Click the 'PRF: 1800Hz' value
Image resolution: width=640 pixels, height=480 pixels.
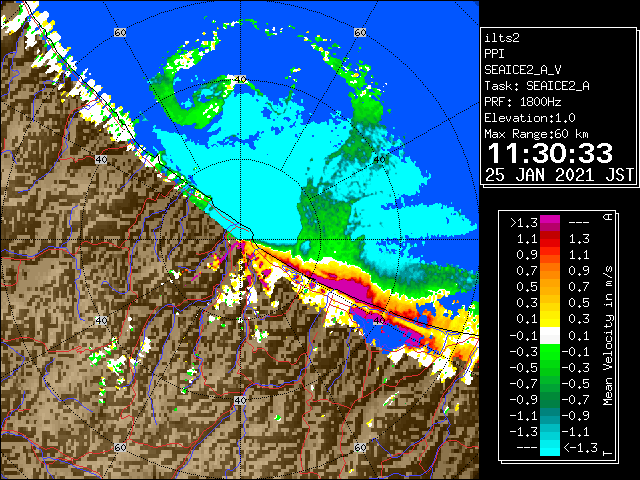[x=522, y=102]
